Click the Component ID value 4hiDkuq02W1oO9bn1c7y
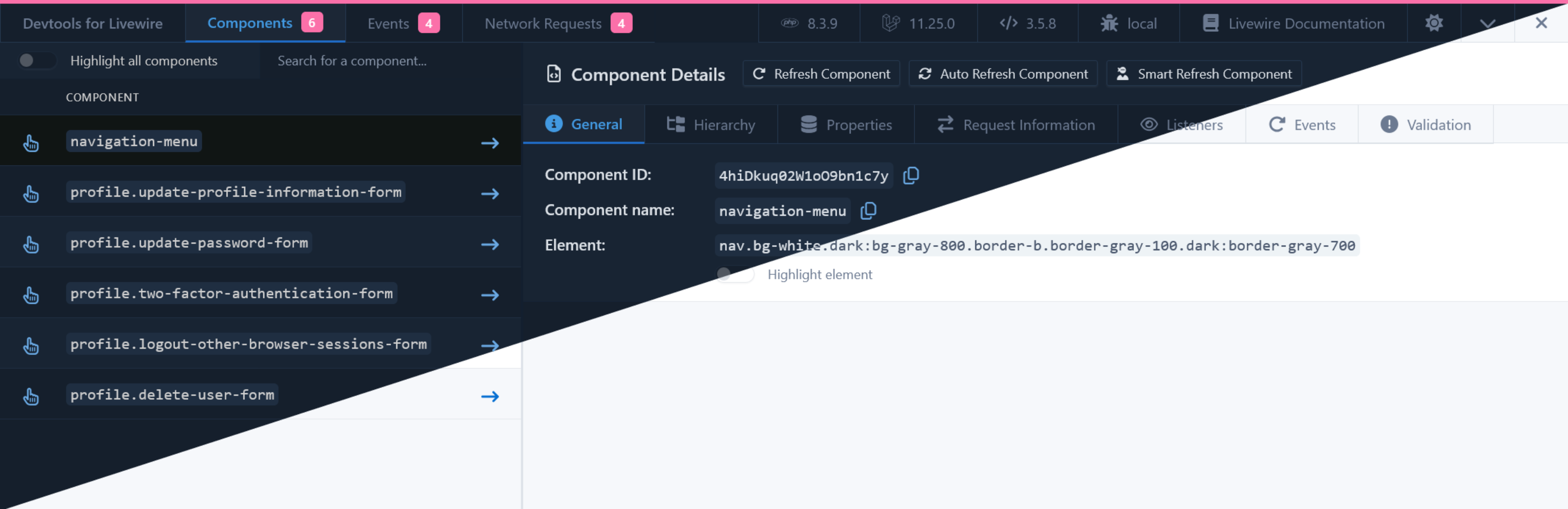This screenshot has width=1568, height=509. pos(803,176)
